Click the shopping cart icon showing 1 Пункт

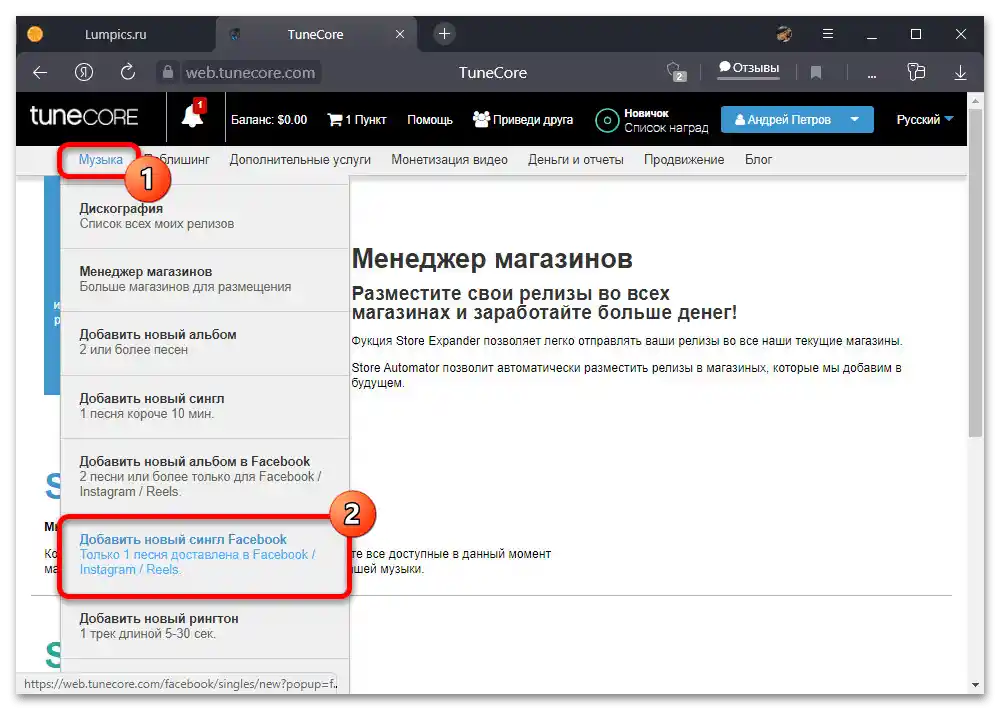click(336, 119)
